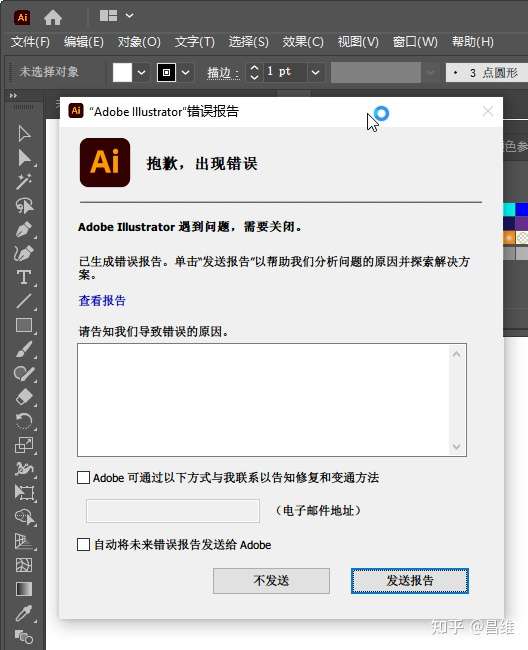Click the 不发送 button
Viewport: 528px width, 650px height.
click(271, 581)
